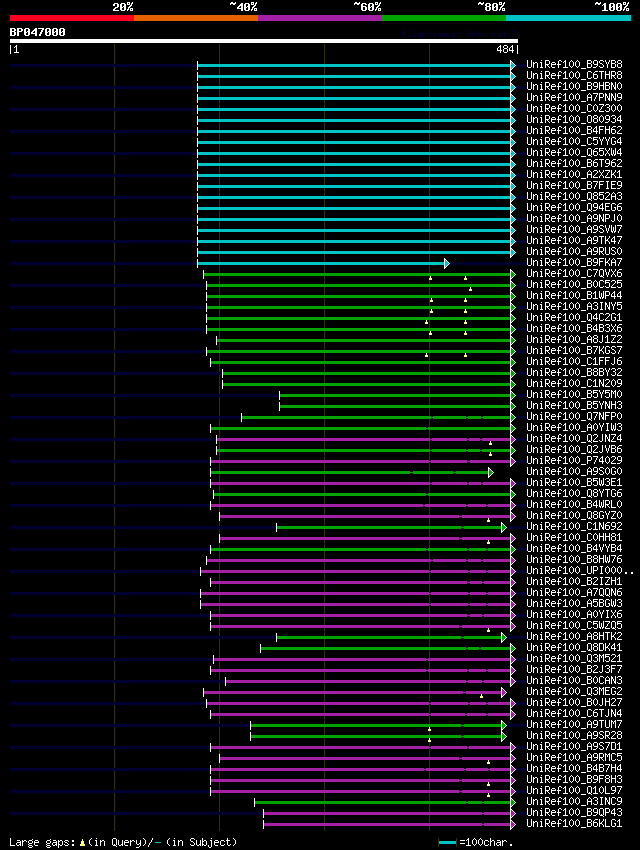This screenshot has height=850, width=640.
Task: Select hit label UniRef100_B2J3F7
Action: coord(574,669)
